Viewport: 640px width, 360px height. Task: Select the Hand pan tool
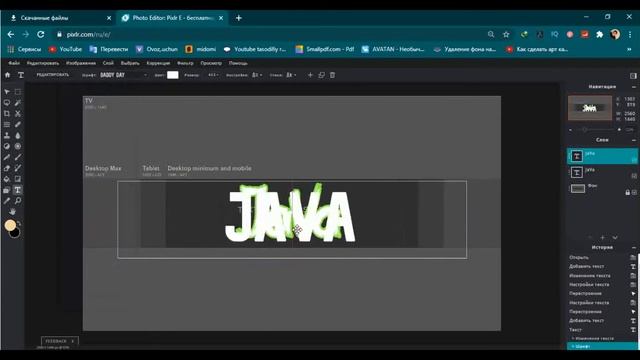[x=13, y=211]
